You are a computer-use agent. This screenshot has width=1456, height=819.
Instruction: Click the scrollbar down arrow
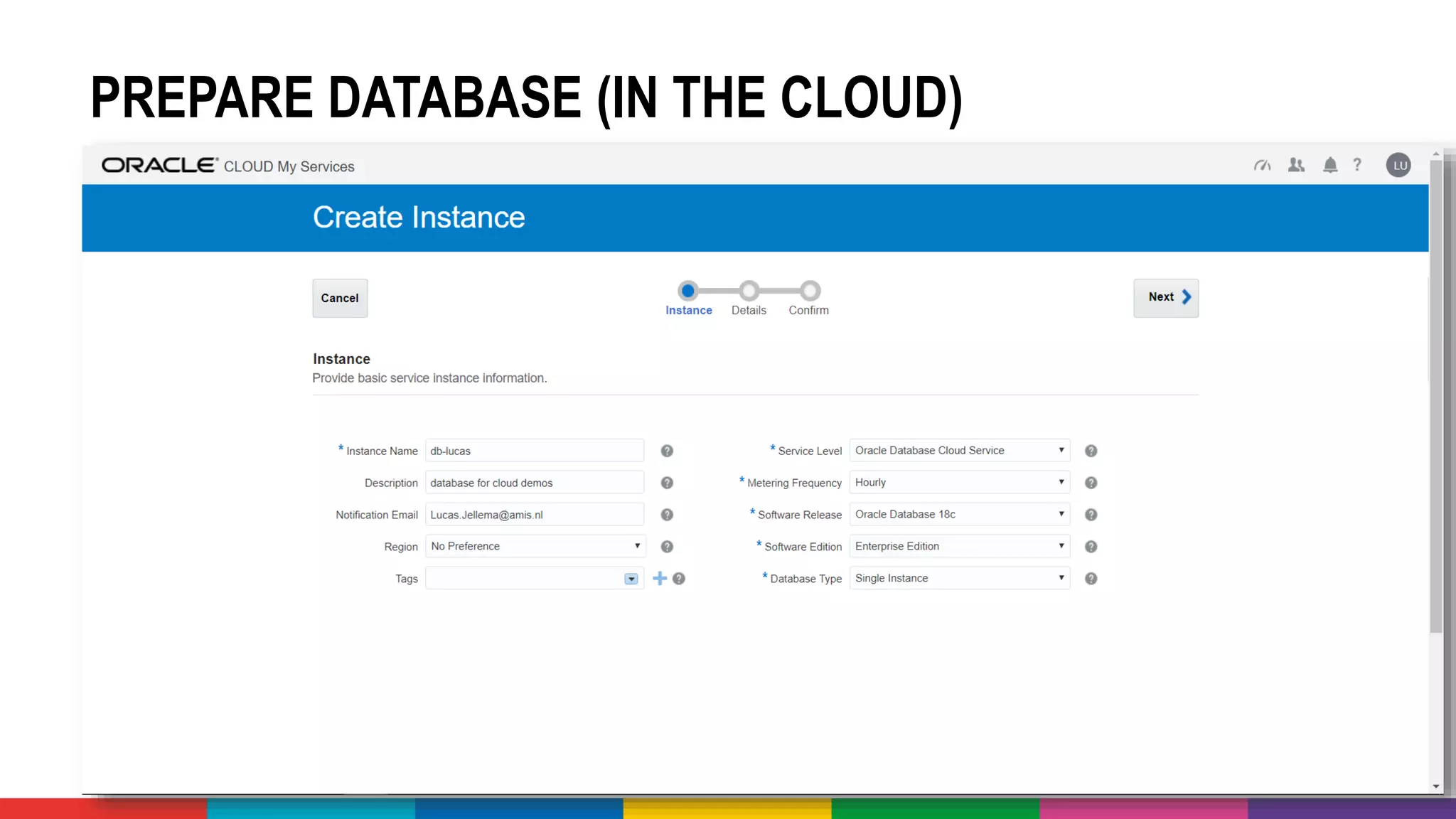tap(1436, 786)
